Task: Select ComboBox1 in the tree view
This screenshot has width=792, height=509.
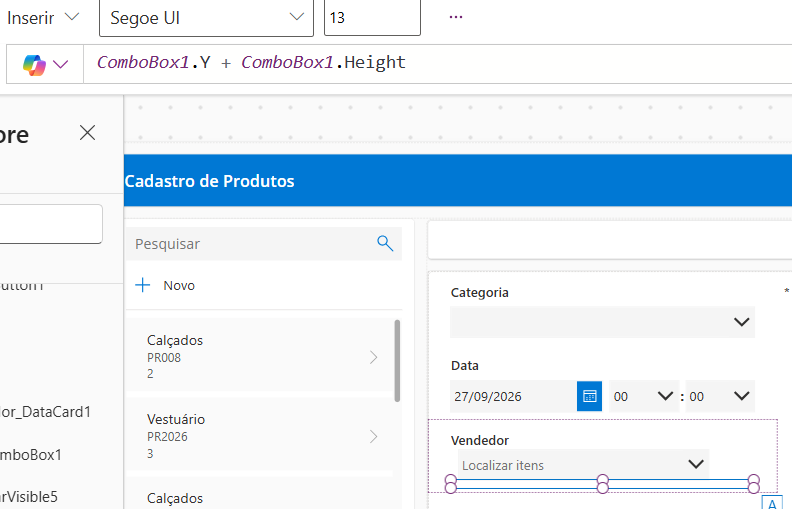Action: coord(31,454)
